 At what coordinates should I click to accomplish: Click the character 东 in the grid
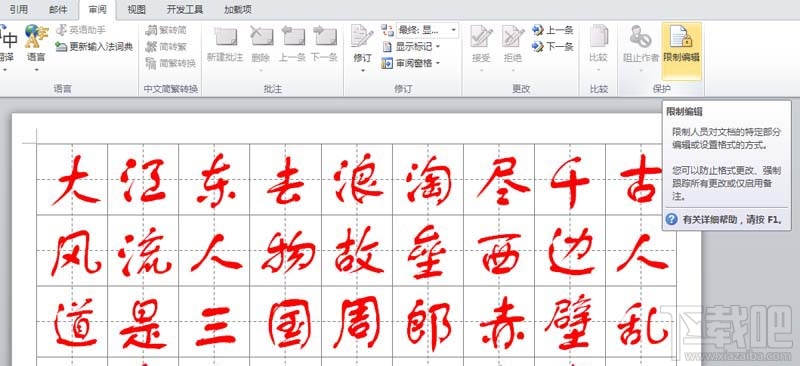217,180
